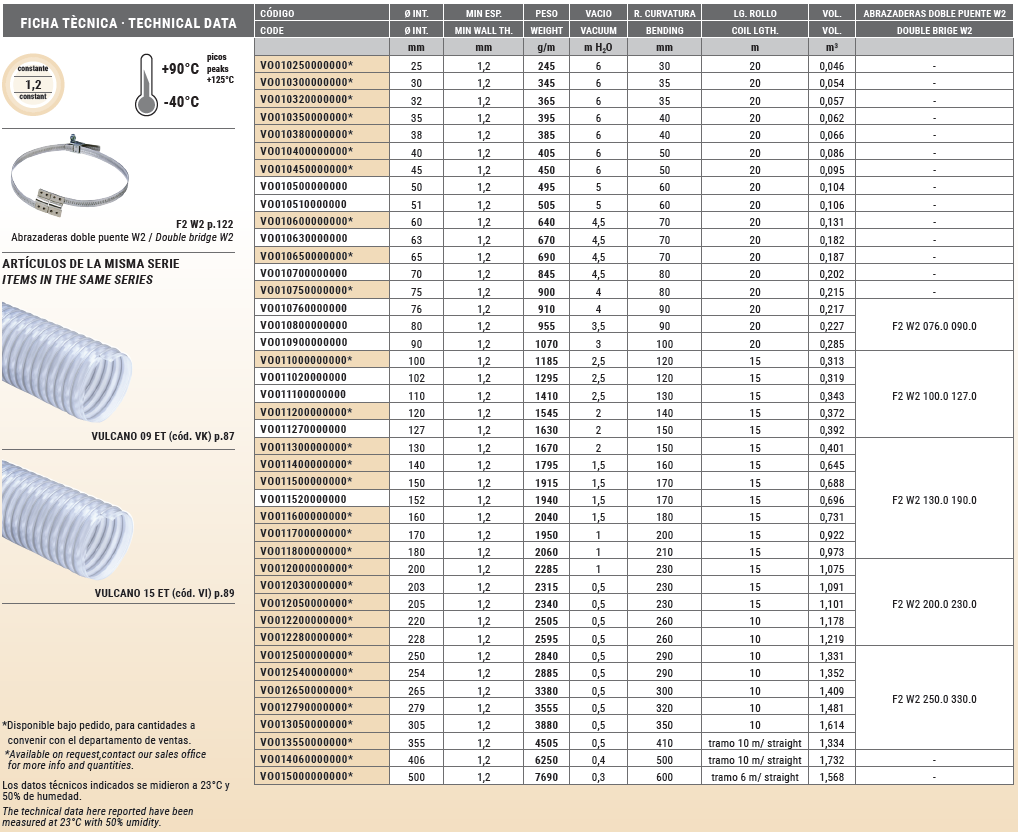Image resolution: width=1018 pixels, height=832 pixels.
Task: Click the +90°C maximum temperature label
Action: click(180, 70)
